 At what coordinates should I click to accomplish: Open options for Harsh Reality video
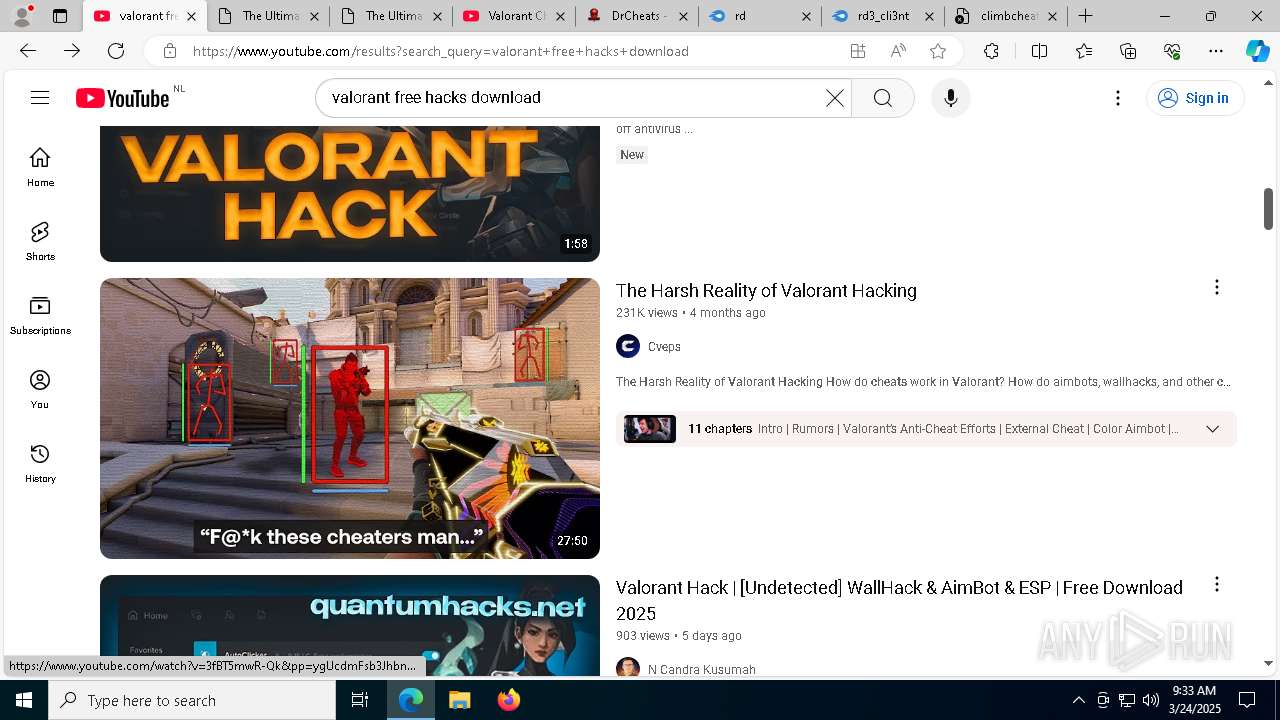point(1216,288)
